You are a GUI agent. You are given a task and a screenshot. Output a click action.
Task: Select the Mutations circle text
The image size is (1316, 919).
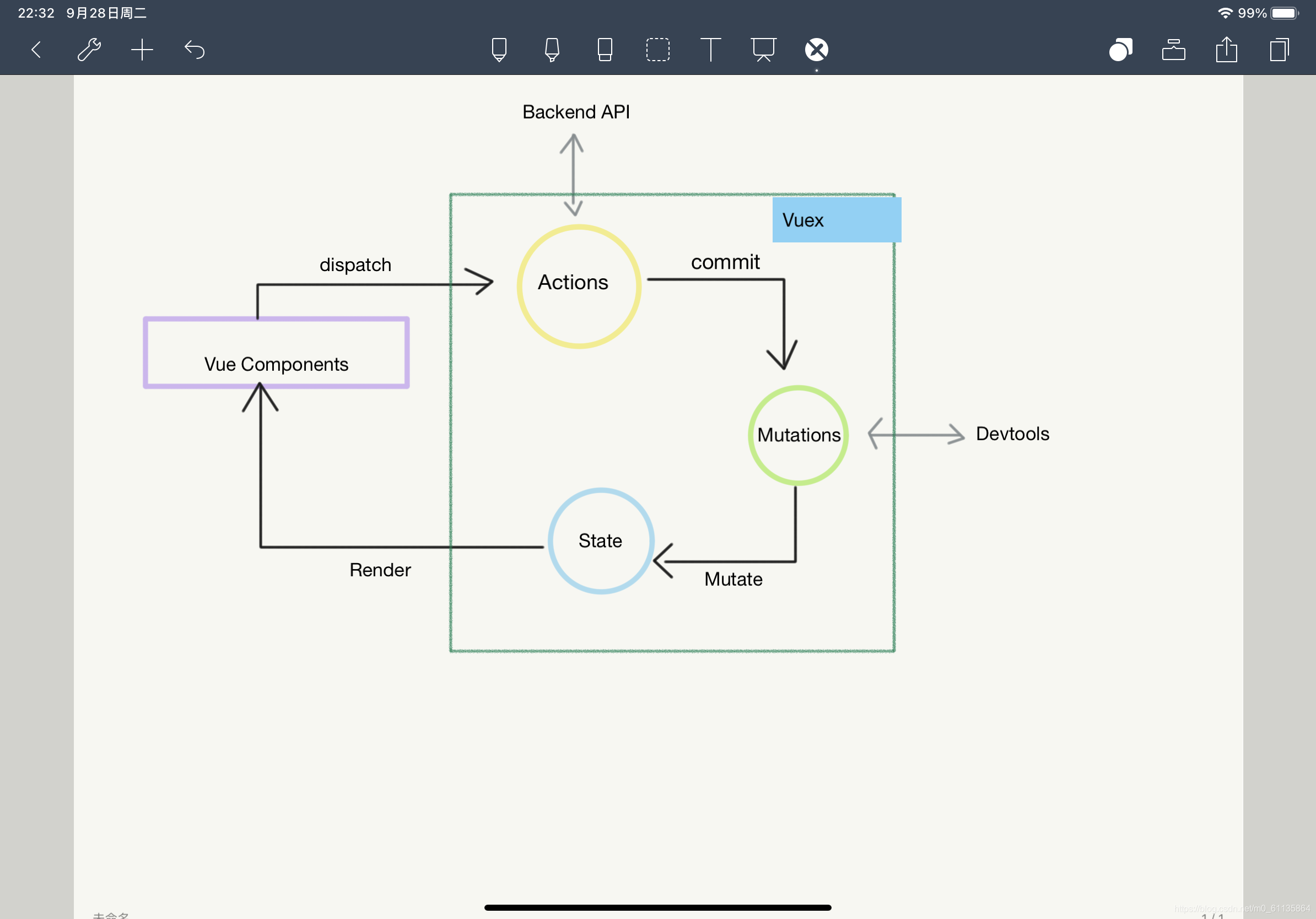(799, 435)
